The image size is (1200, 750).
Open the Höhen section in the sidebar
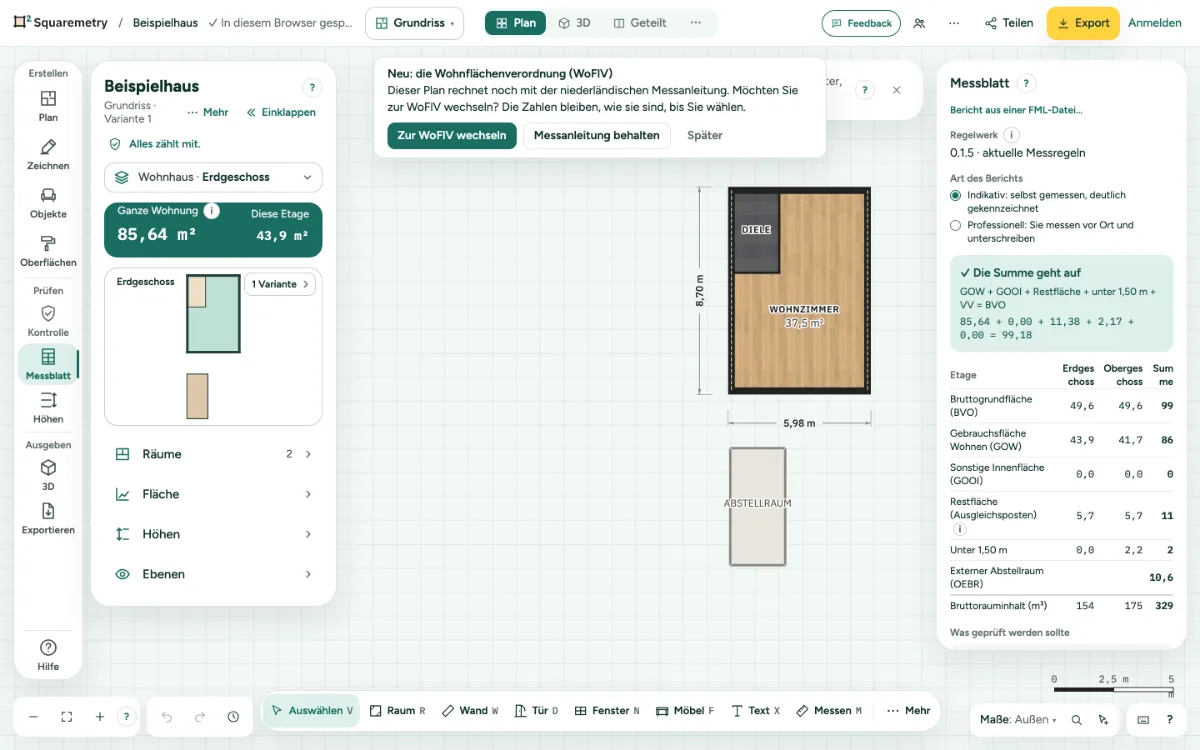point(48,408)
